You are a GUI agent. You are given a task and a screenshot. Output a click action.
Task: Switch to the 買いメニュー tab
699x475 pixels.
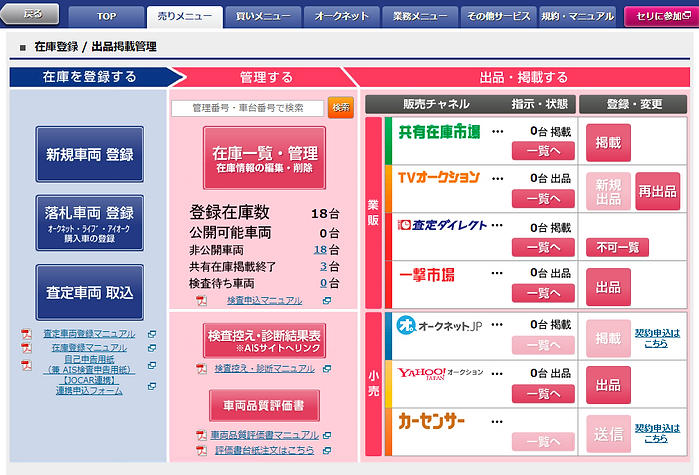(263, 16)
